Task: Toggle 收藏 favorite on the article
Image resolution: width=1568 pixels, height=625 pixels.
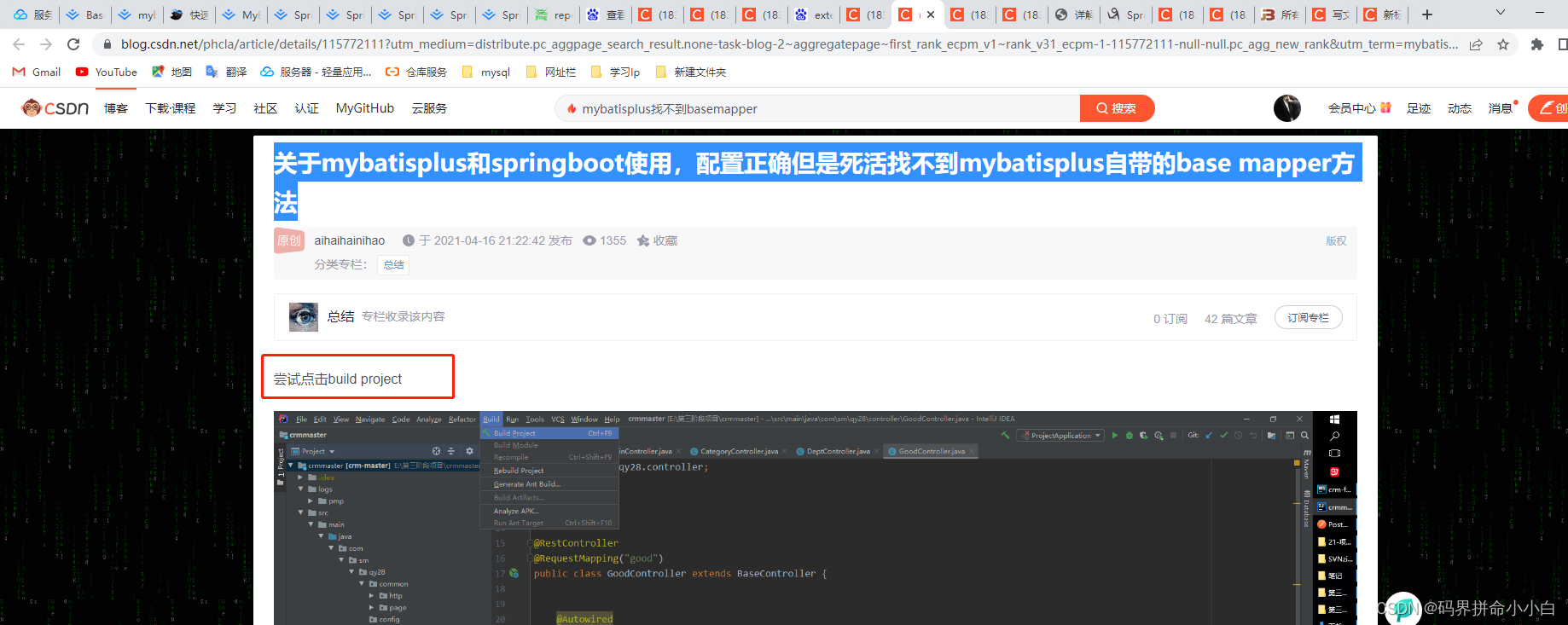Action: pyautogui.click(x=657, y=240)
